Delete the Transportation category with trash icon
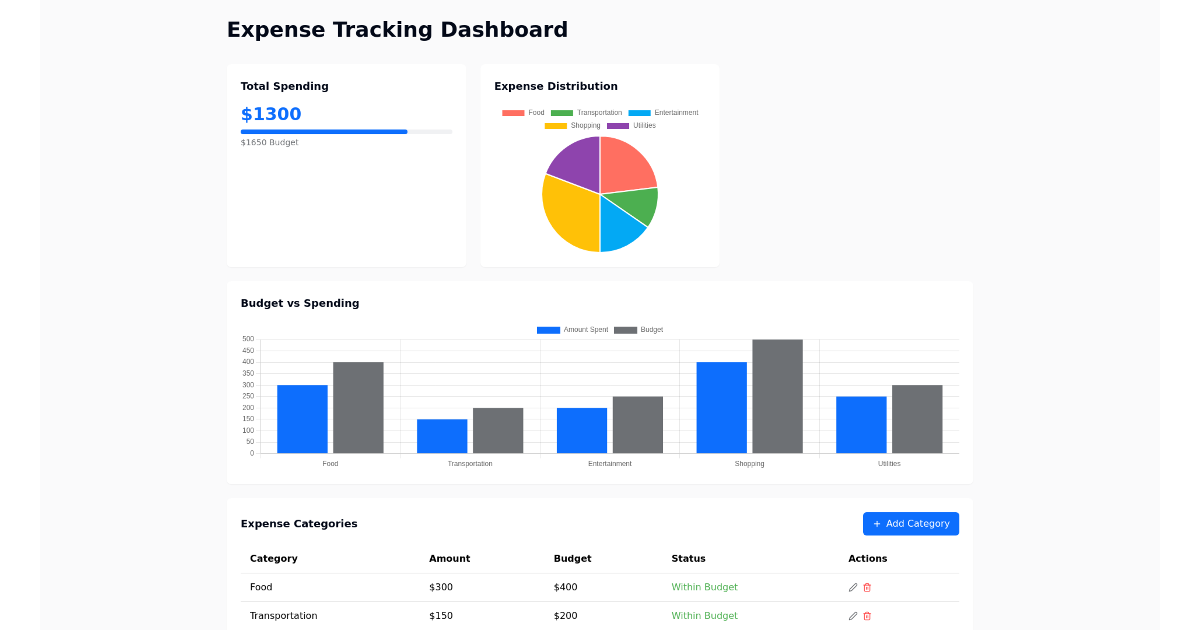Screen dimensions: 1200x630 coord(865,616)
